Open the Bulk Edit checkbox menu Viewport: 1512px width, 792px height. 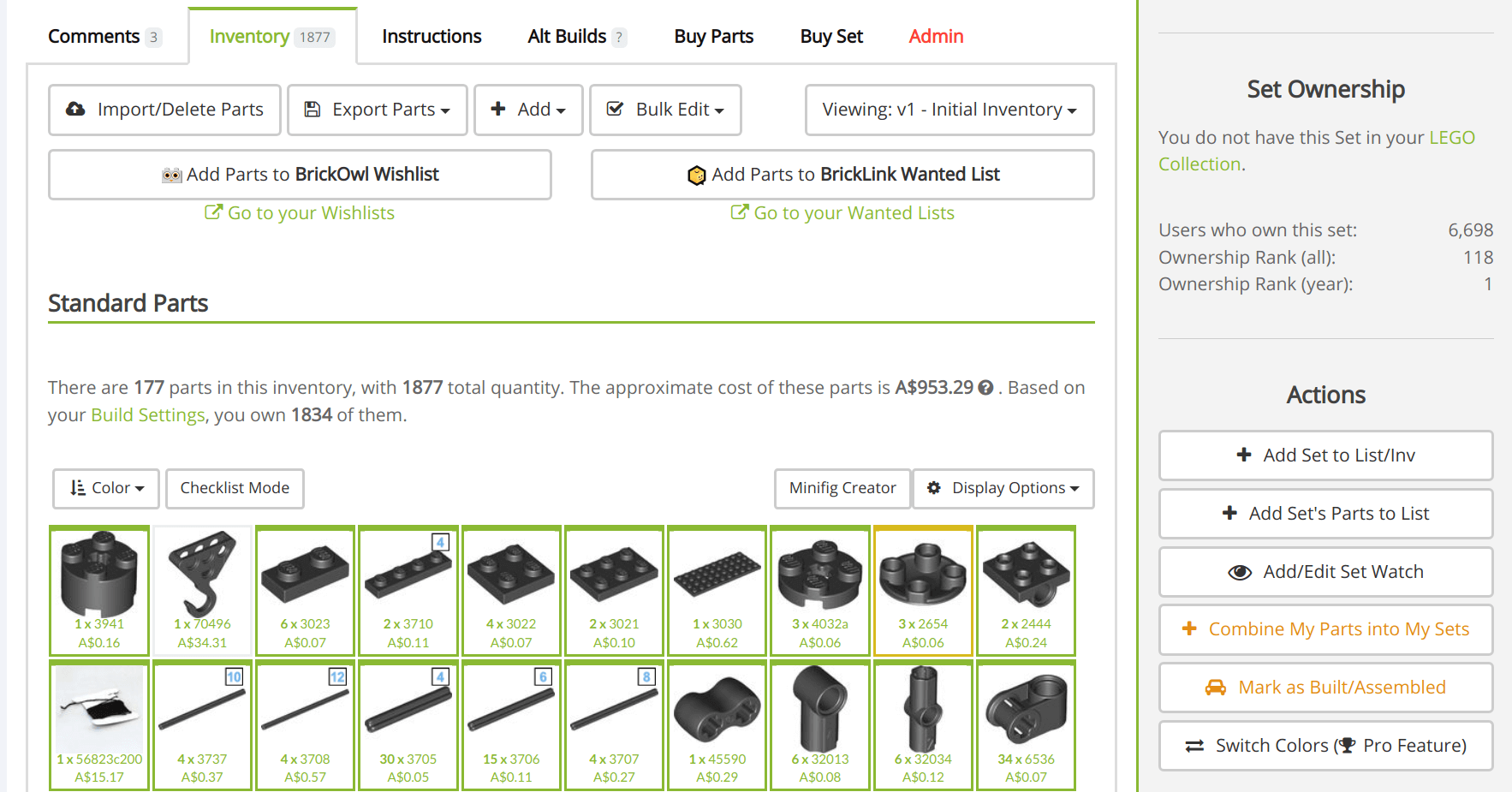click(665, 110)
